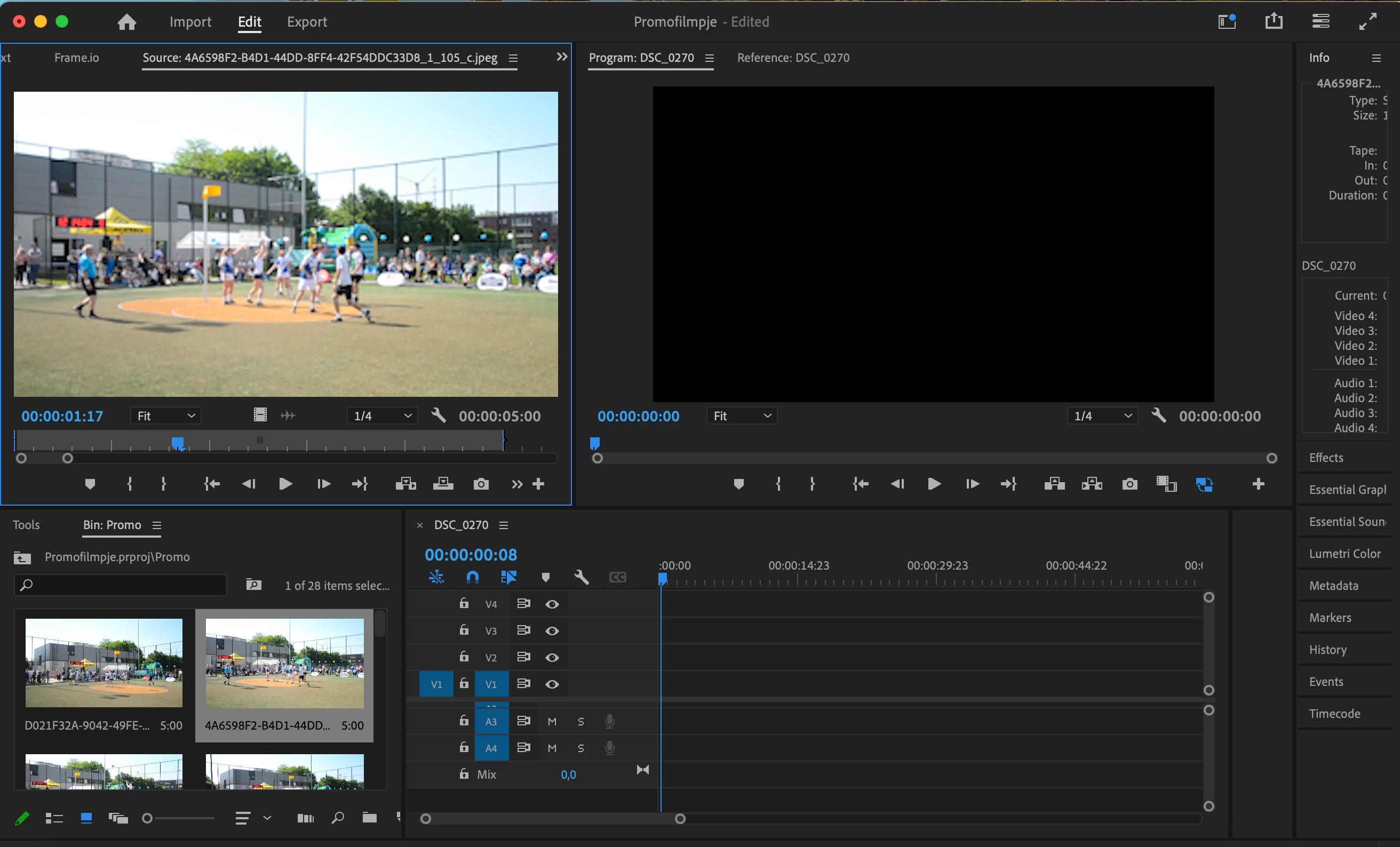Image resolution: width=1400 pixels, height=847 pixels.
Task: Export frame using Source monitor camera icon
Action: click(x=481, y=484)
